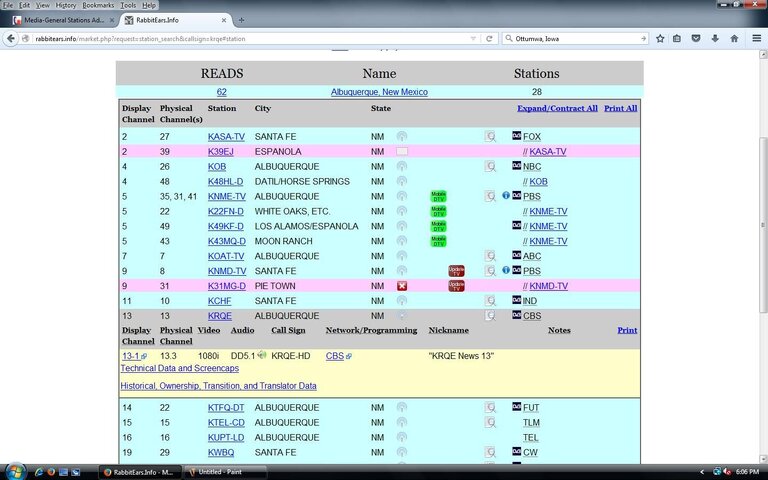Open the Tools menu
Viewport: 768px width, 480px height.
pos(128,5)
